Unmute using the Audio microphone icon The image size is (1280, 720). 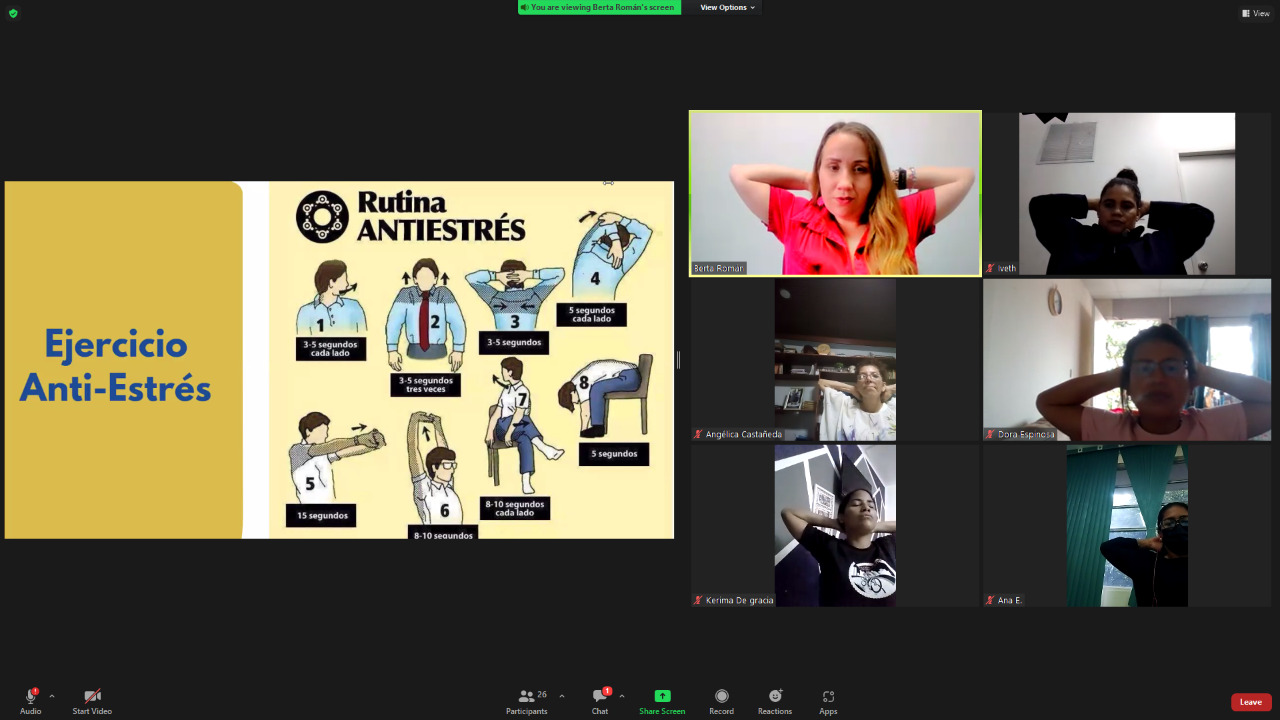[x=30, y=696]
